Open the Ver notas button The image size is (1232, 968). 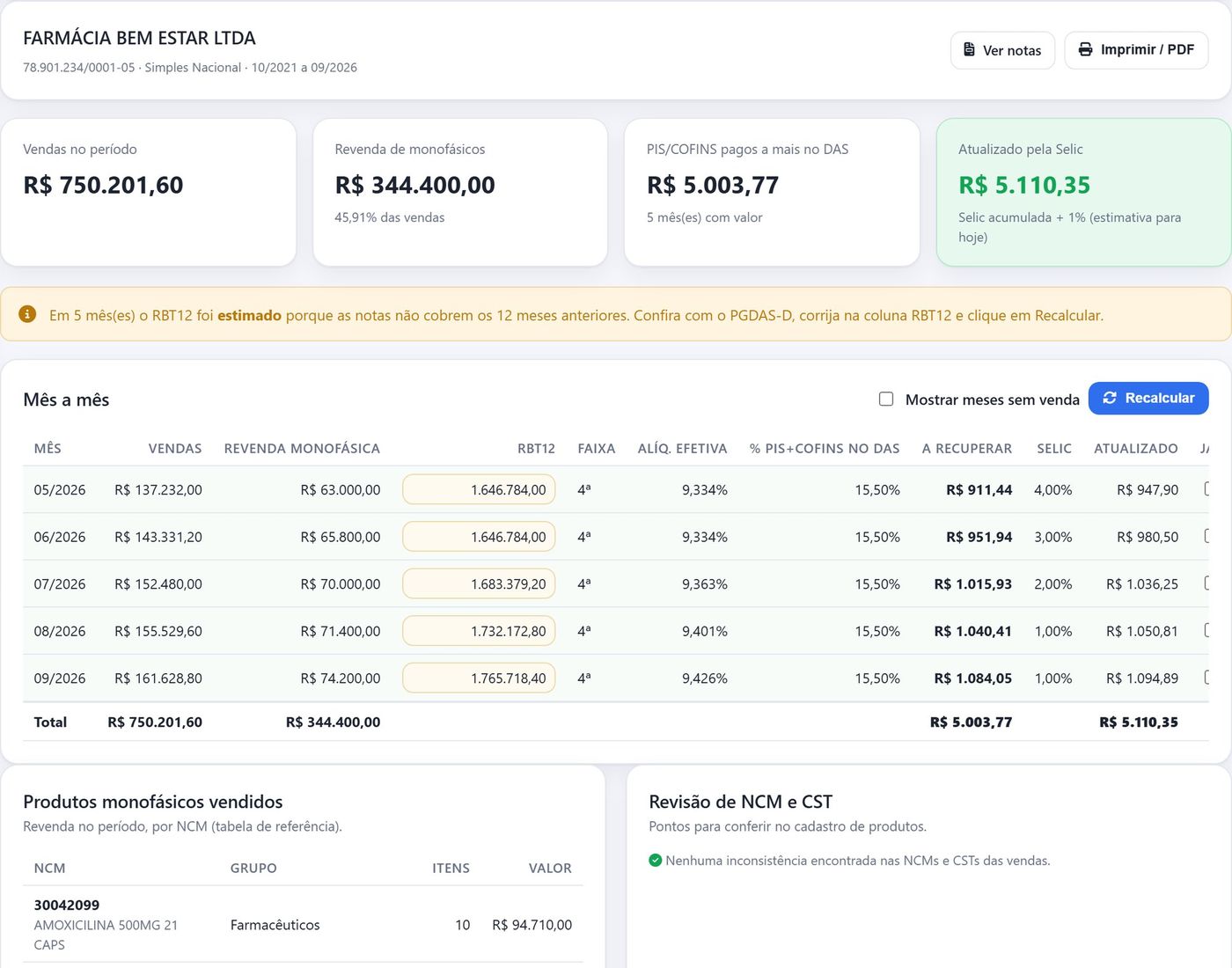pyautogui.click(x=1002, y=50)
